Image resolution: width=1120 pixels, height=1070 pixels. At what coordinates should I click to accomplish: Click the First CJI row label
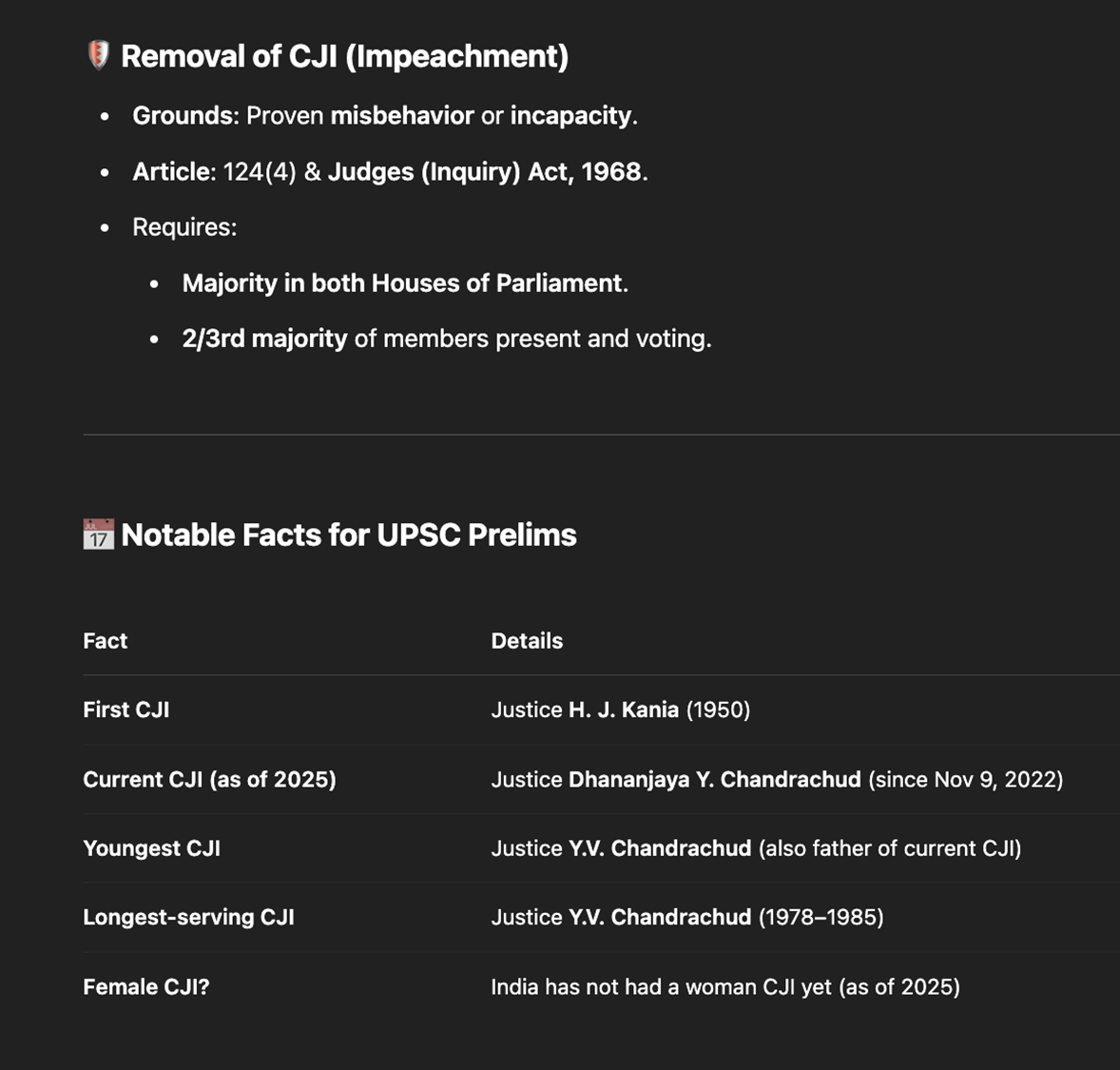126,710
